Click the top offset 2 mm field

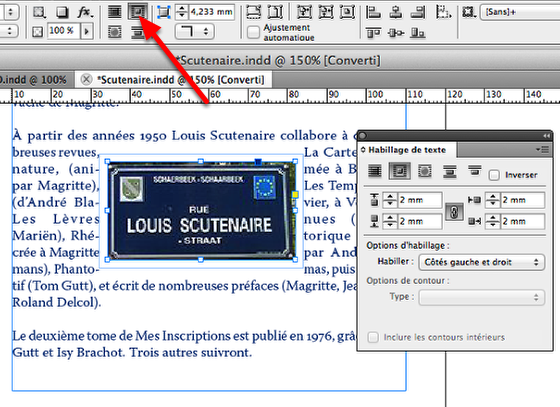[x=419, y=200]
